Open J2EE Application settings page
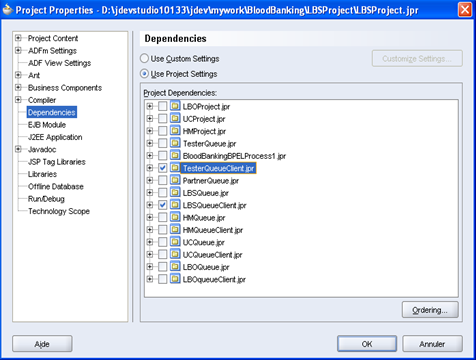 tap(55, 137)
